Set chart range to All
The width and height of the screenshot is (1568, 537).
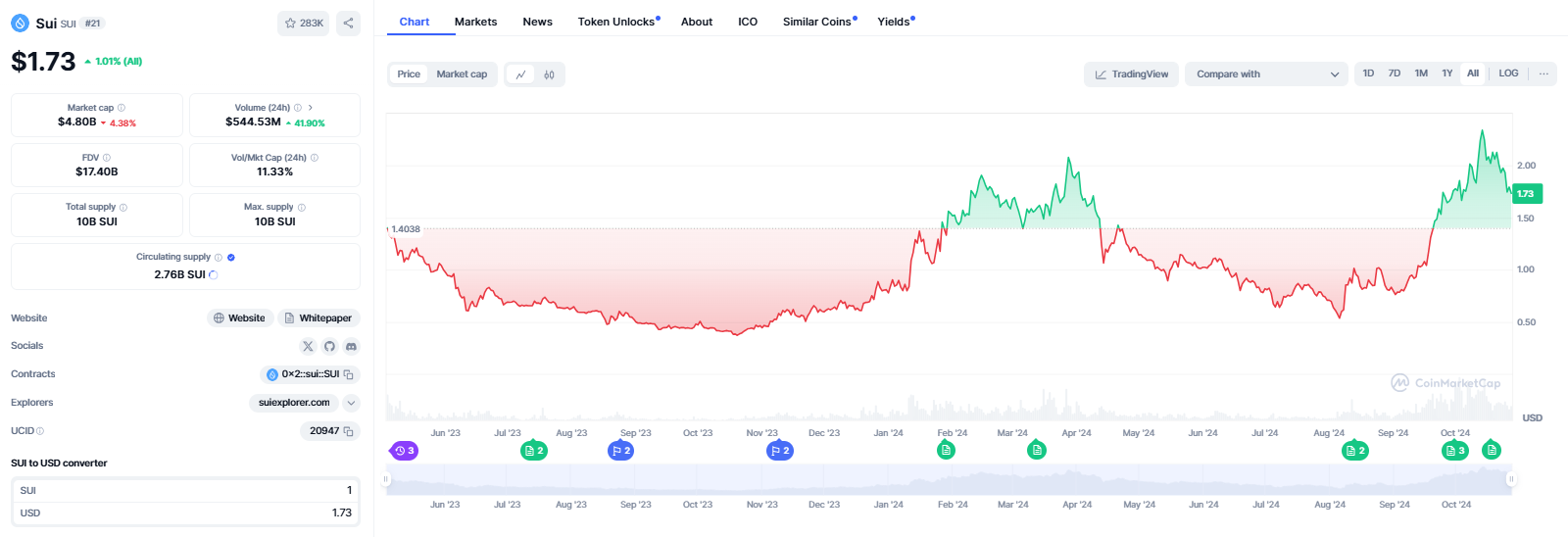click(1473, 73)
